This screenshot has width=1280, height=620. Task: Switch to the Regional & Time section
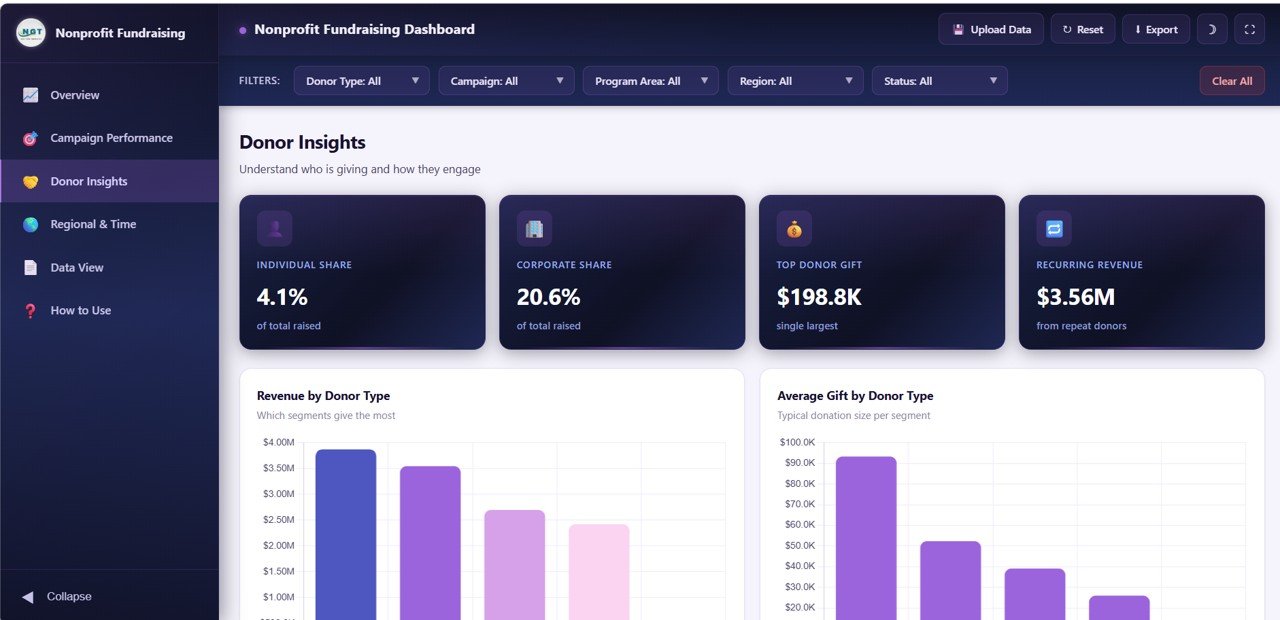click(95, 224)
